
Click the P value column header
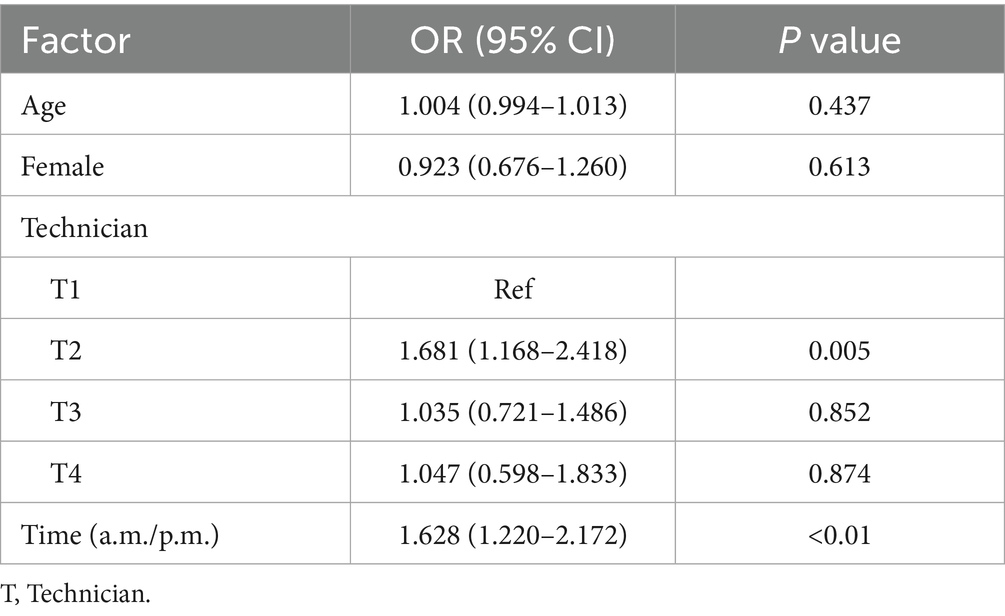coord(839,39)
